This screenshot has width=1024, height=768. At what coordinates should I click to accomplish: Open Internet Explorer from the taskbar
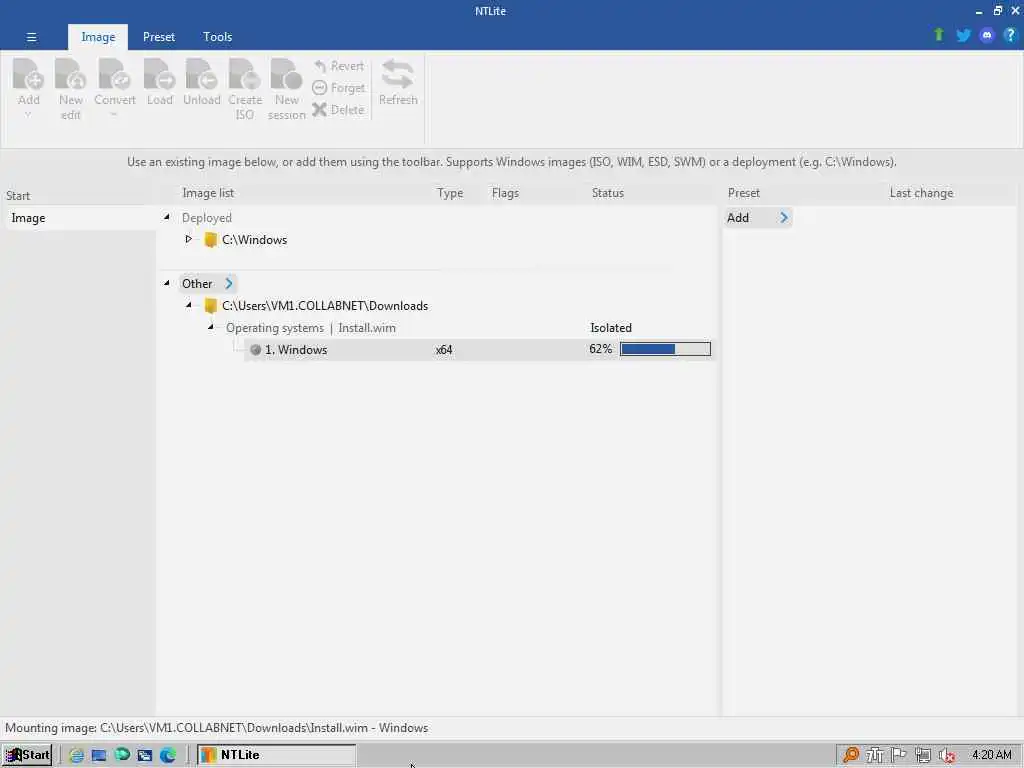[76, 755]
